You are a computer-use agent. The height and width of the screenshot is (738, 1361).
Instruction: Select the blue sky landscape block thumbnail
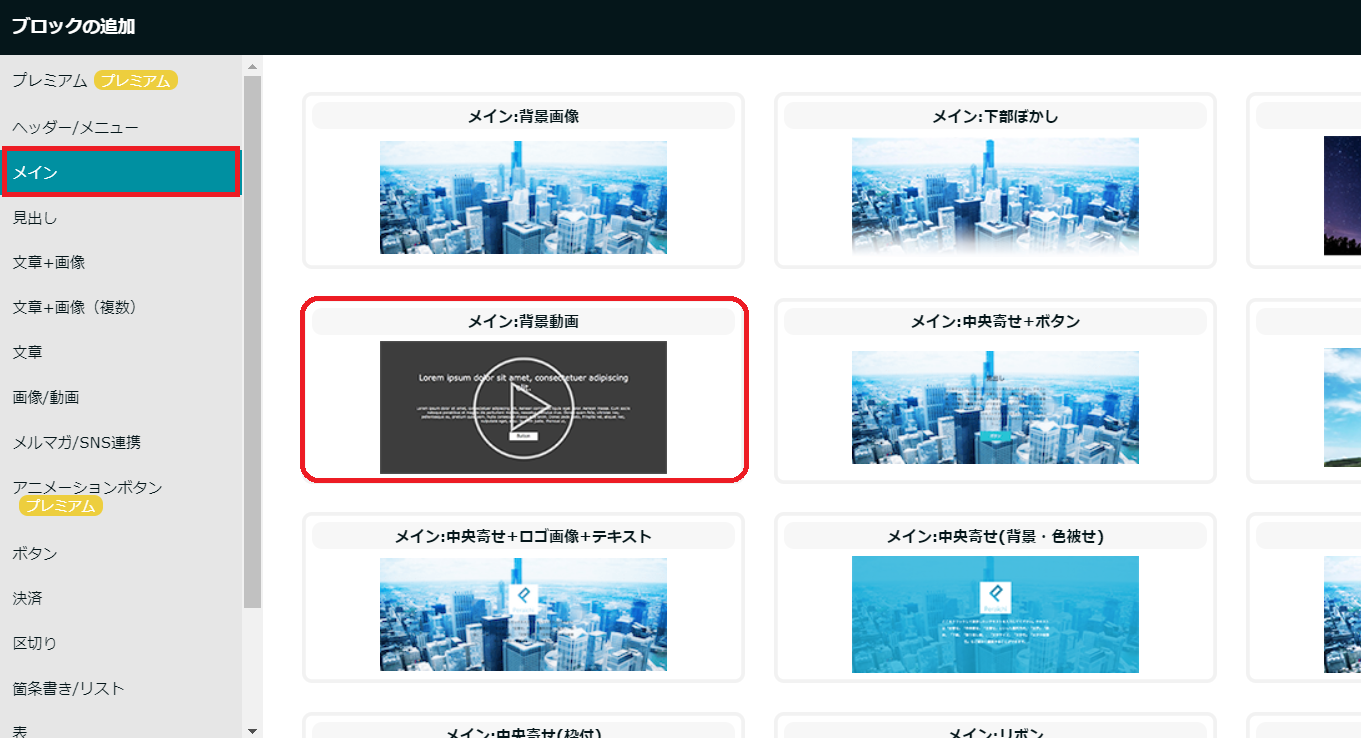1342,407
